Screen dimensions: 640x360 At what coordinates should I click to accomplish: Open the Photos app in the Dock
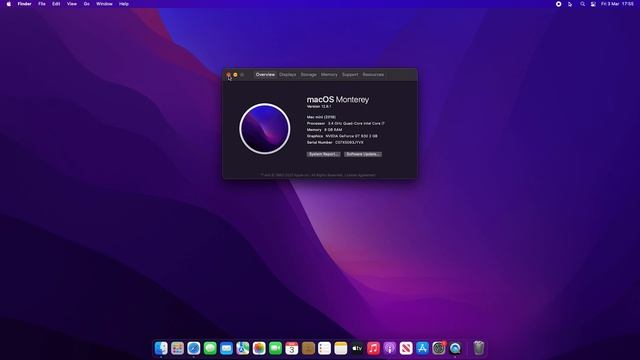pyautogui.click(x=259, y=348)
